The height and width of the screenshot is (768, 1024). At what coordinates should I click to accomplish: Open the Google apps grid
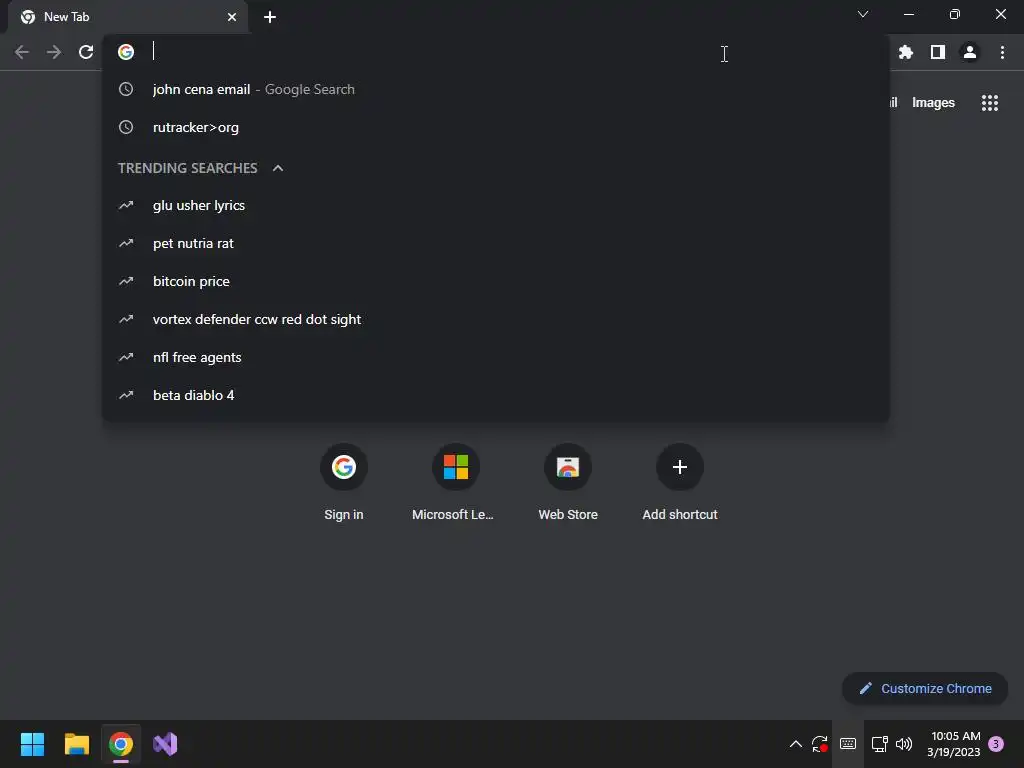click(989, 103)
